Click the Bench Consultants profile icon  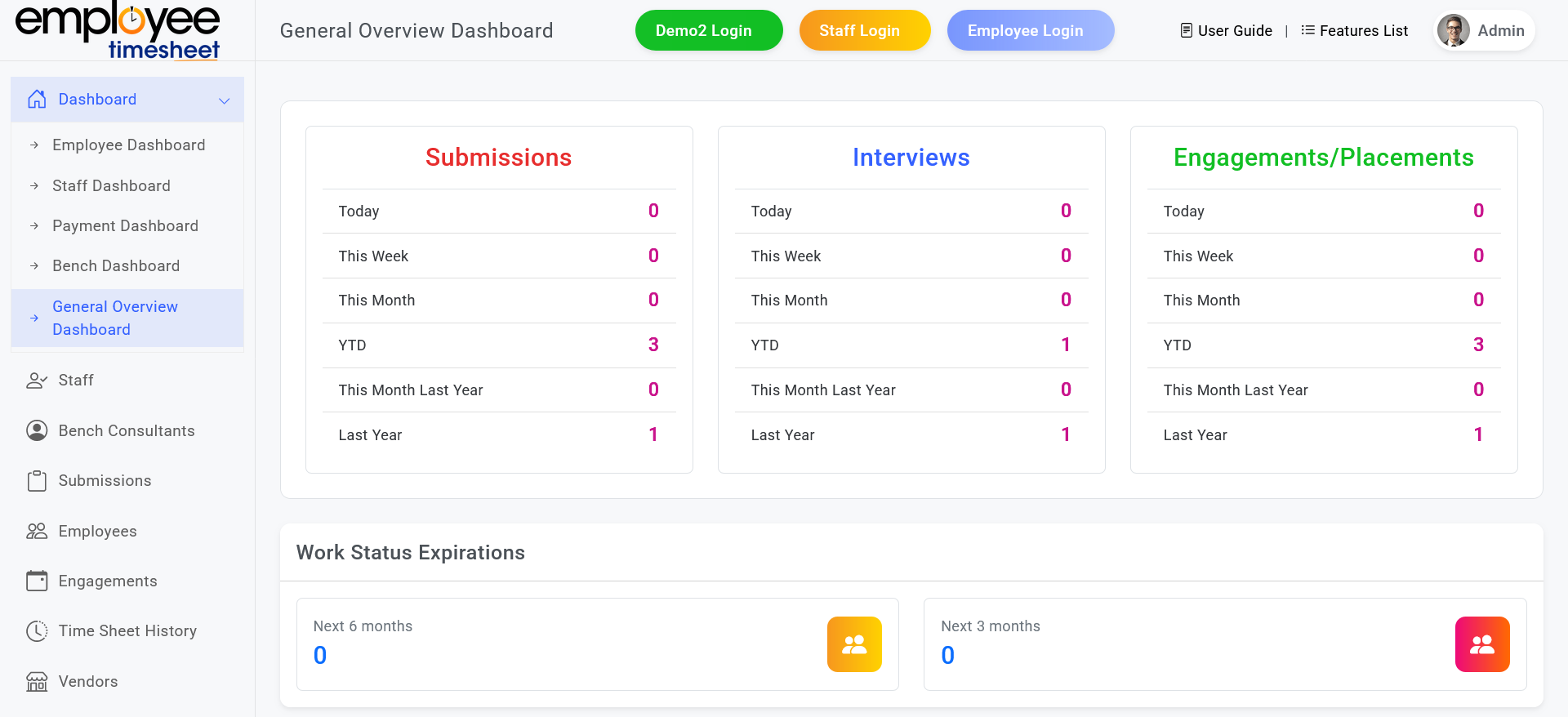[x=37, y=431]
